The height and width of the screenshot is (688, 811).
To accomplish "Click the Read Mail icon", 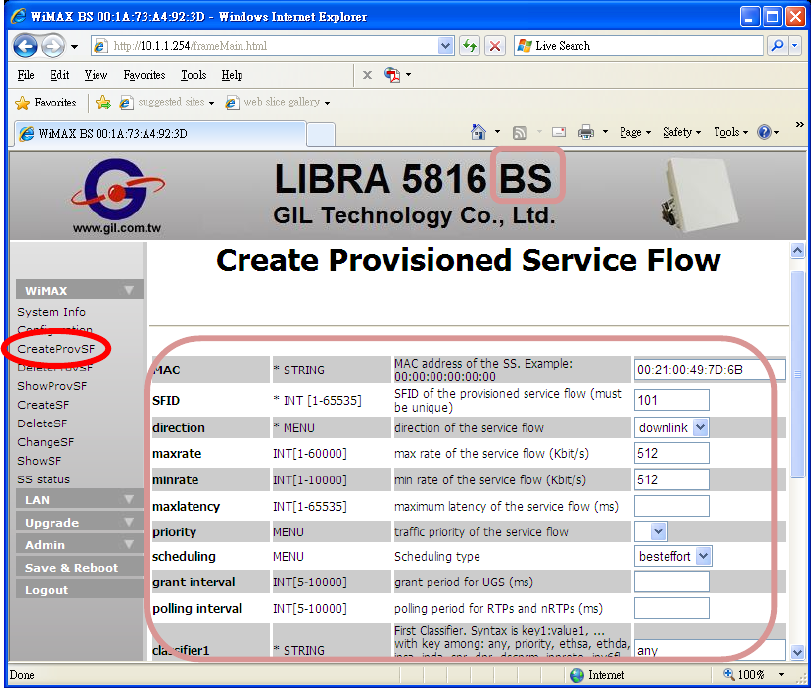I will (559, 132).
